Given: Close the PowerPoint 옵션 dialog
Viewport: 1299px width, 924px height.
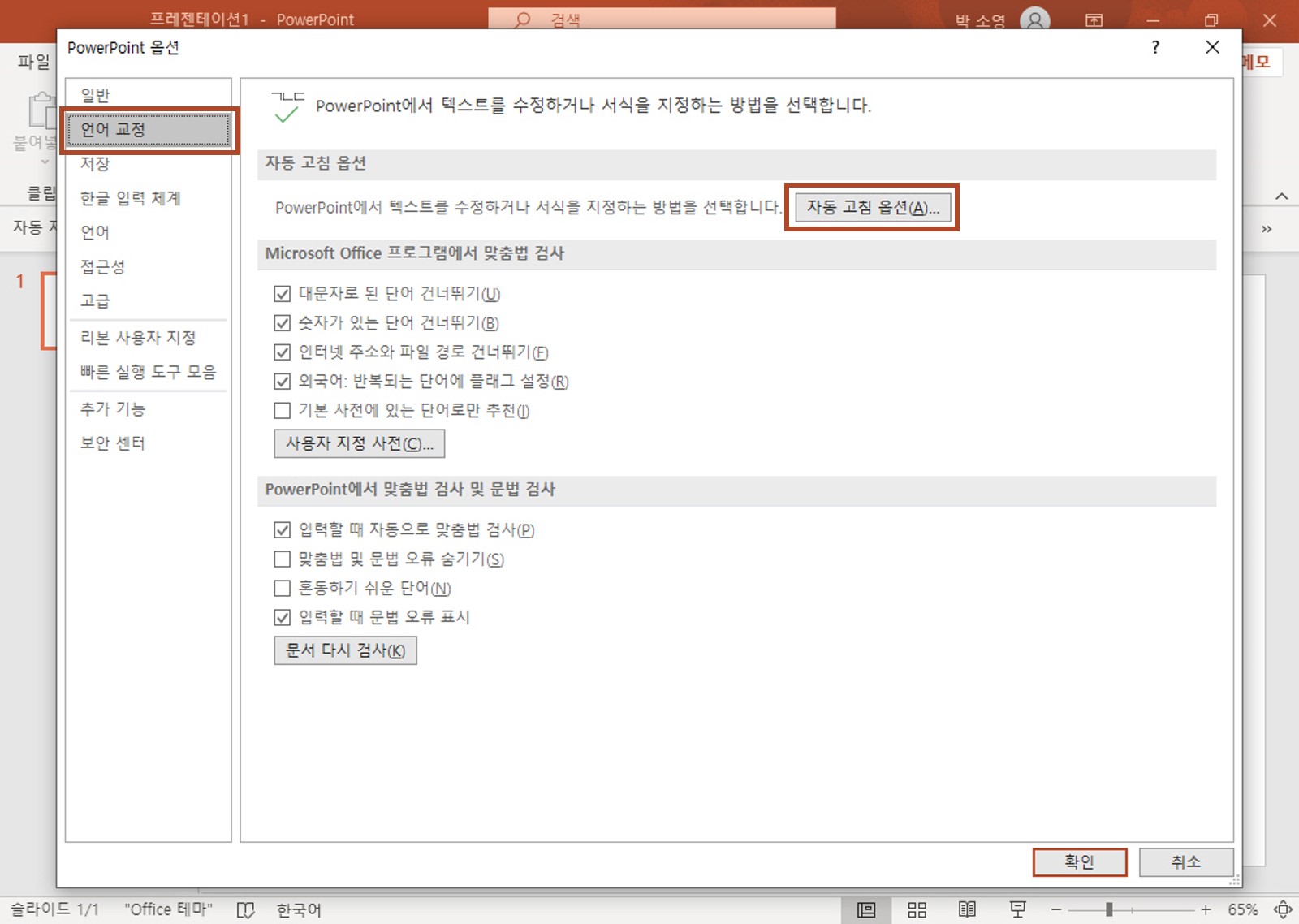Looking at the screenshot, I should tap(1212, 47).
